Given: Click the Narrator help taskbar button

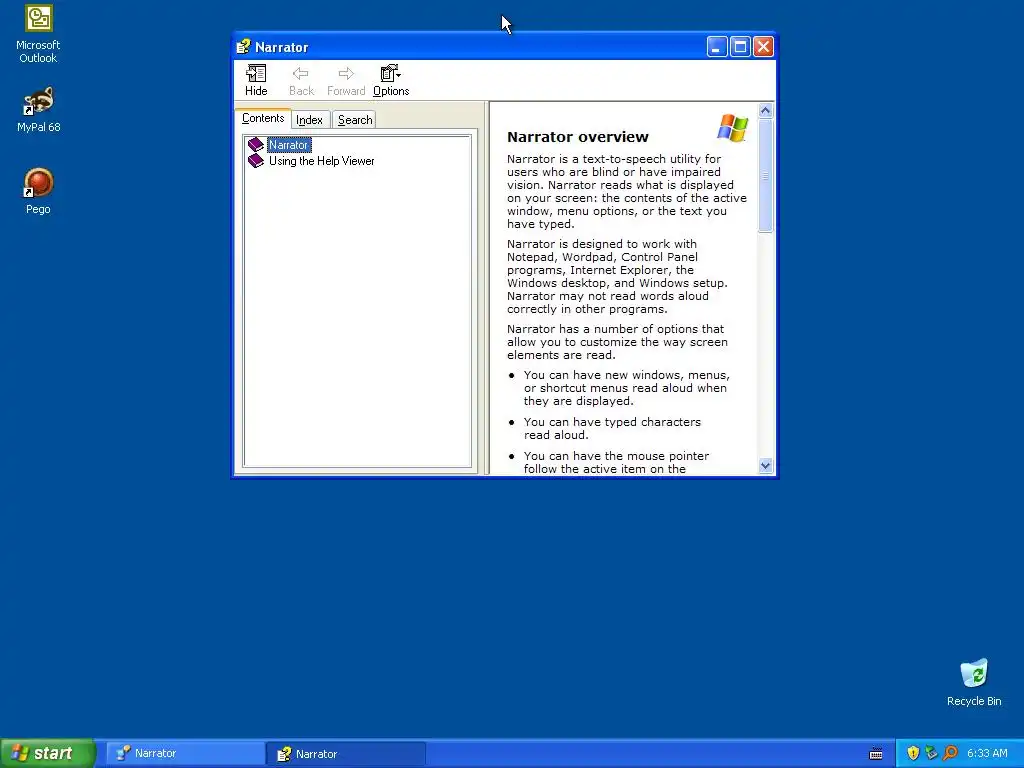Looking at the screenshot, I should pos(346,754).
